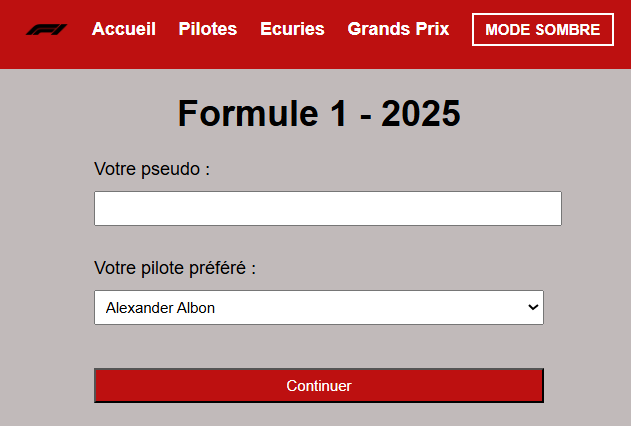Focus the pseudo text input field
The width and height of the screenshot is (631, 426).
click(x=327, y=208)
